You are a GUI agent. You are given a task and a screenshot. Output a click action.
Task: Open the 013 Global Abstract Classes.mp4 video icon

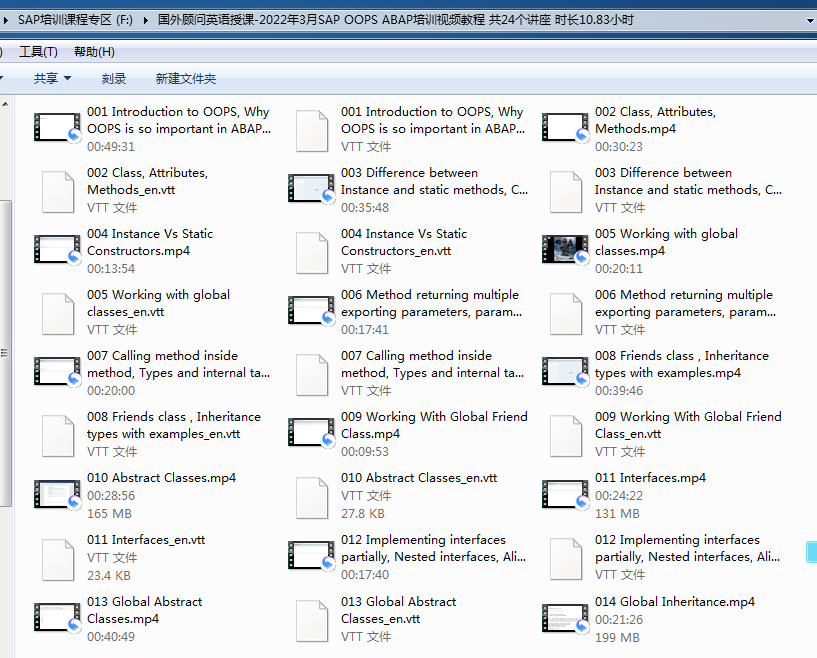point(57,618)
